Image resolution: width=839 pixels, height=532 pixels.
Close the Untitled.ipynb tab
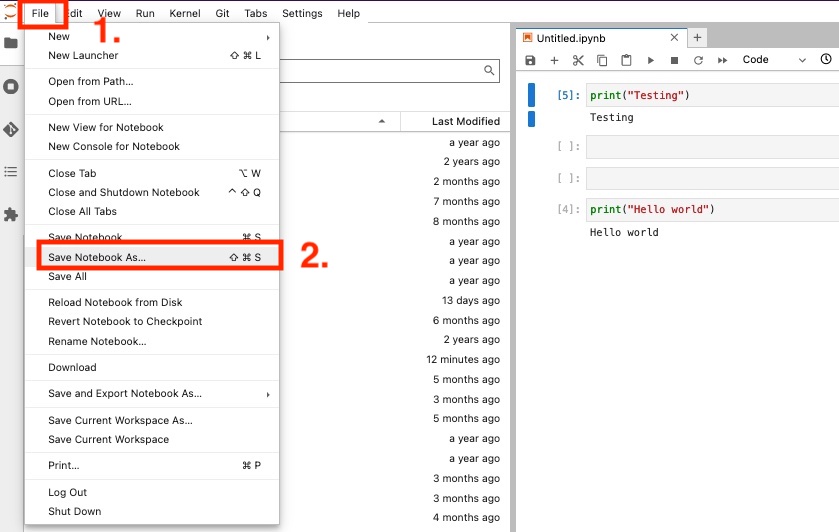(x=674, y=37)
